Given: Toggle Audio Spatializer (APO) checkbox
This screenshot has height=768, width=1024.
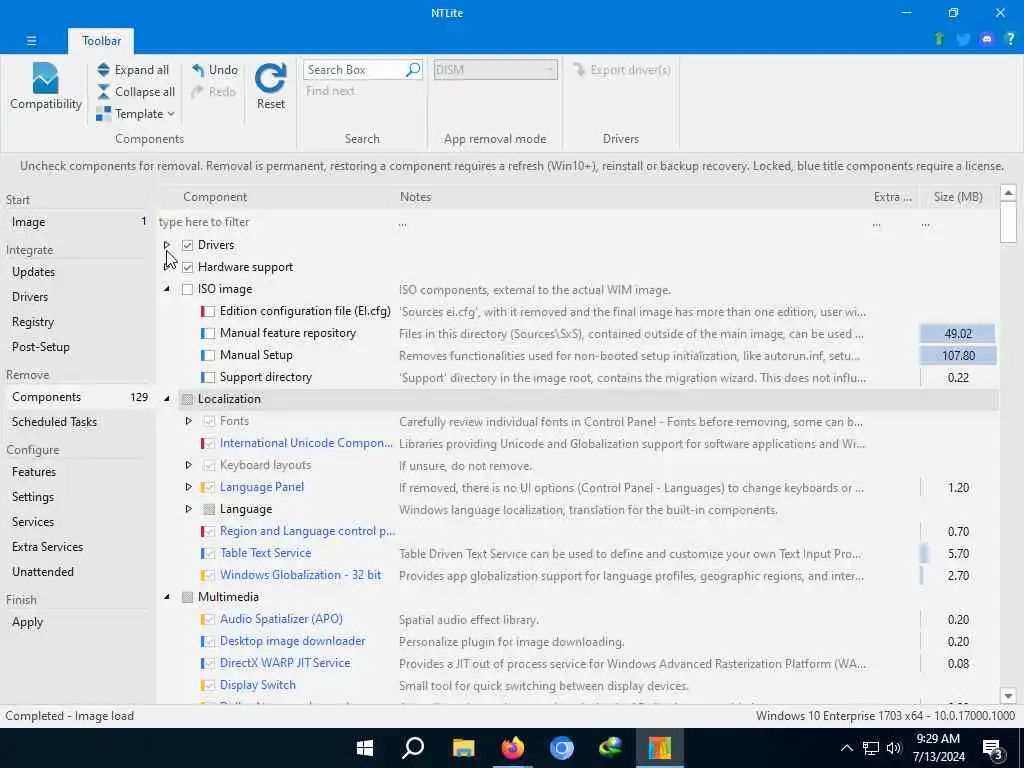Looking at the screenshot, I should pos(209,619).
